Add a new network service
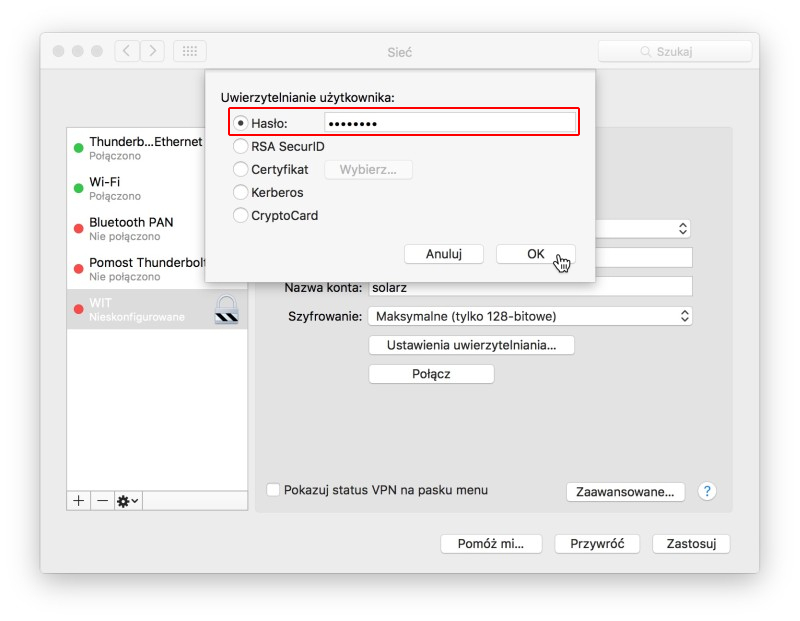Image resolution: width=800 pixels, height=621 pixels. pos(79,500)
